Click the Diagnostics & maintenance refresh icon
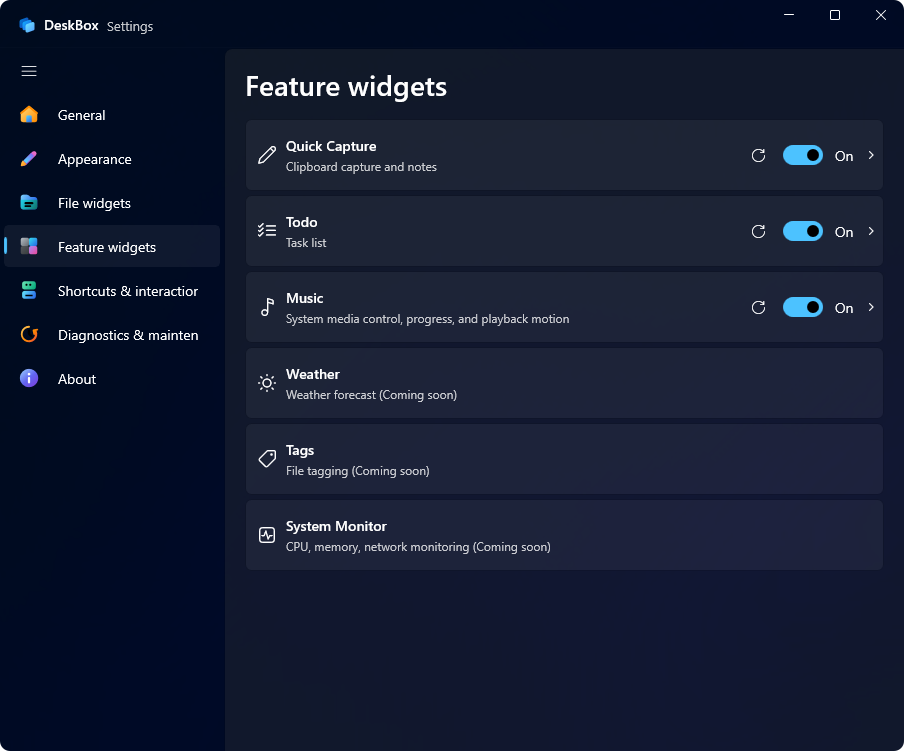 coord(29,334)
